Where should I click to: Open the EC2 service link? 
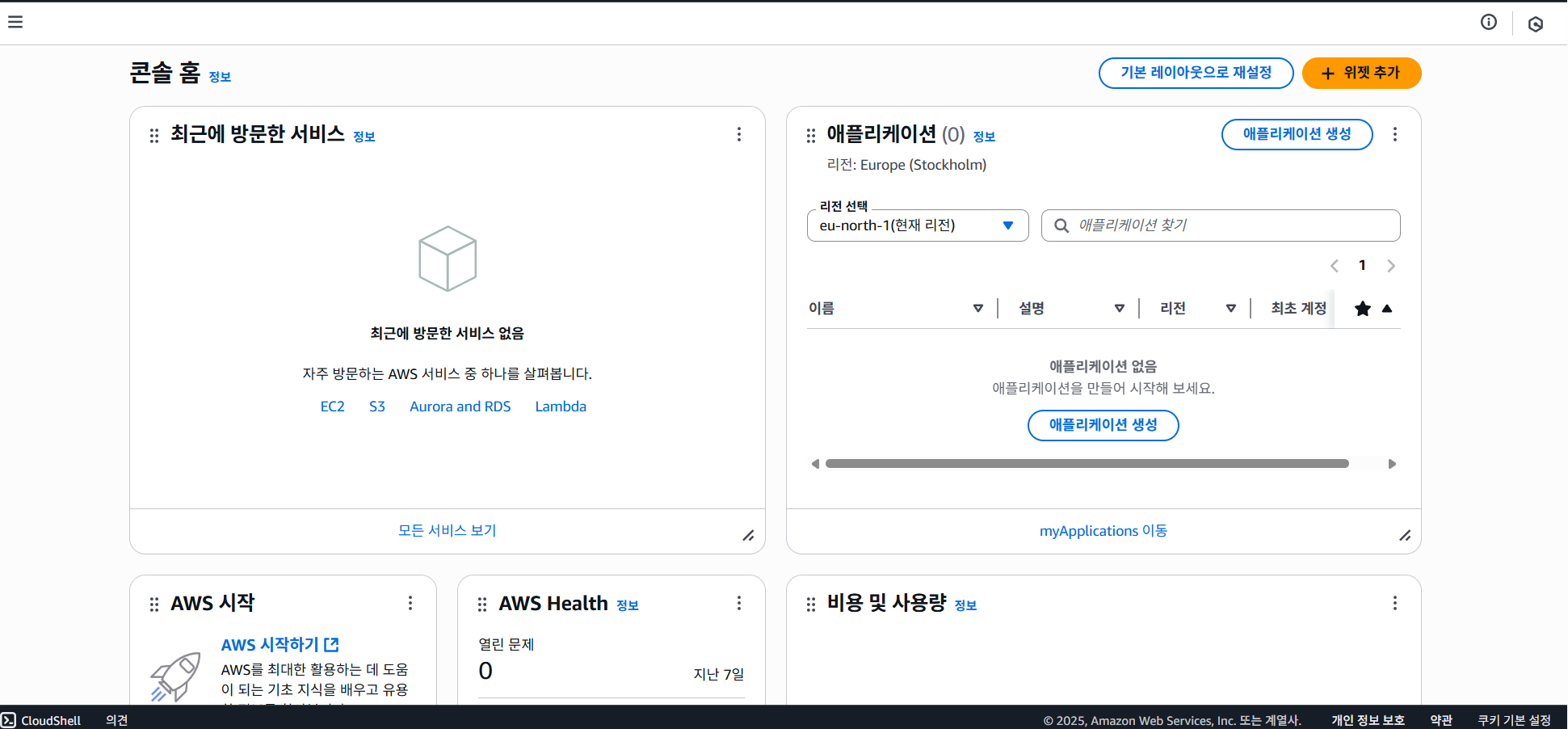332,406
